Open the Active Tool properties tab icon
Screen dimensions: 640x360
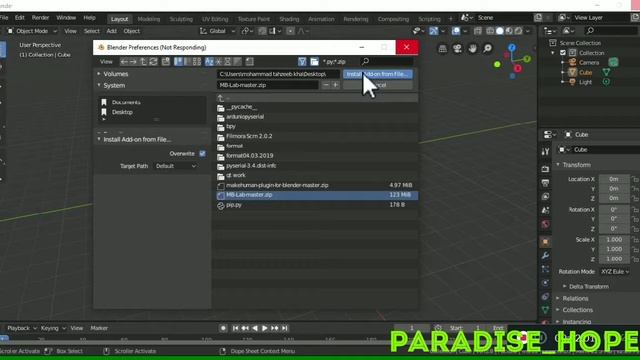[x=545, y=151]
